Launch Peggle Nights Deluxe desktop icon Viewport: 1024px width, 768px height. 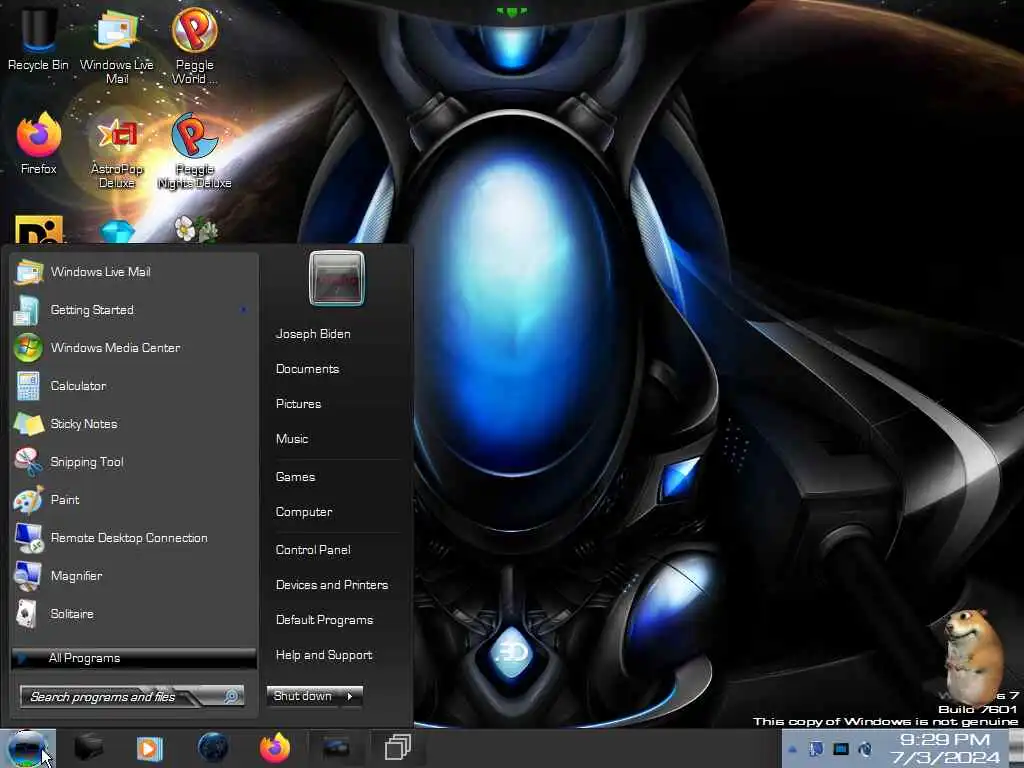tap(194, 152)
